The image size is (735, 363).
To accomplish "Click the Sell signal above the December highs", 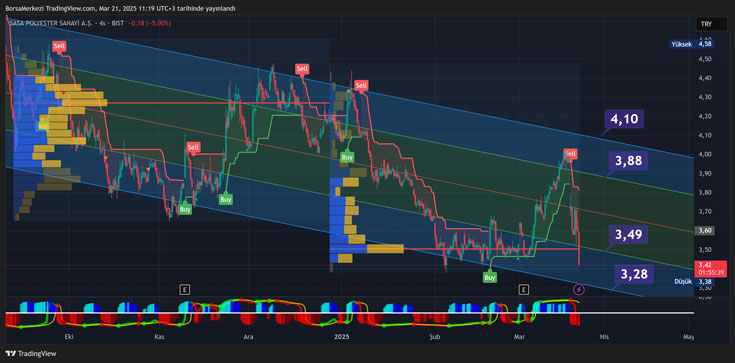I will pyautogui.click(x=302, y=69).
